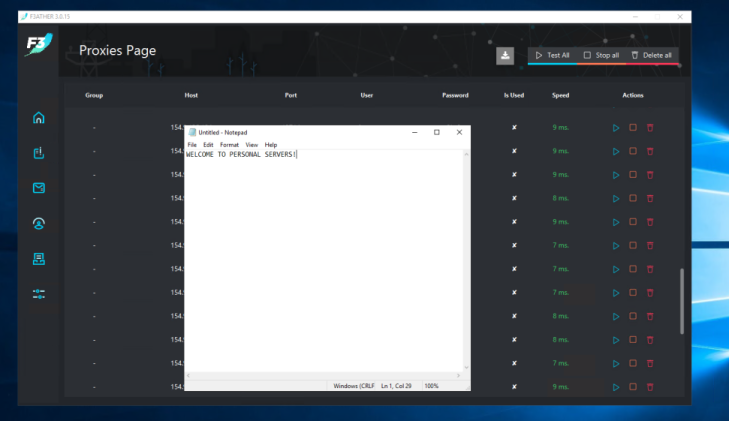The image size is (729, 421).
Task: Click the import download icon button
Action: 505,56
